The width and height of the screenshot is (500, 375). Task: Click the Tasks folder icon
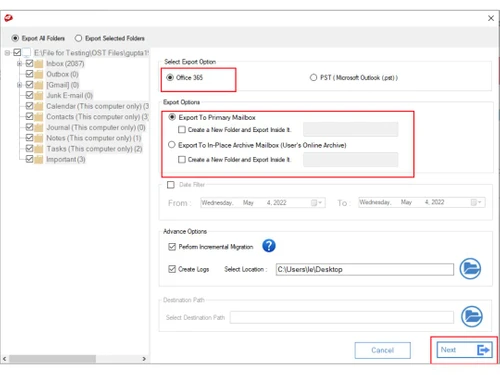click(x=39, y=149)
